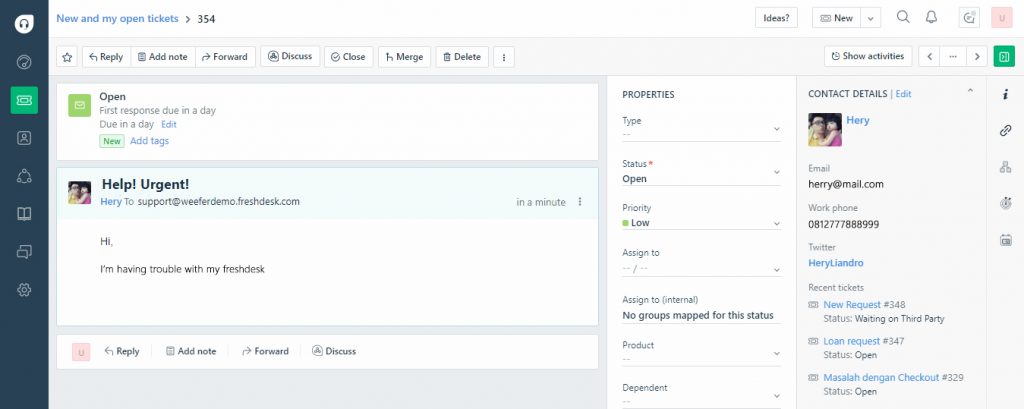Image resolution: width=1024 pixels, height=409 pixels.
Task: Open the Dashboard gauge icon in sidebar
Action: point(24,62)
